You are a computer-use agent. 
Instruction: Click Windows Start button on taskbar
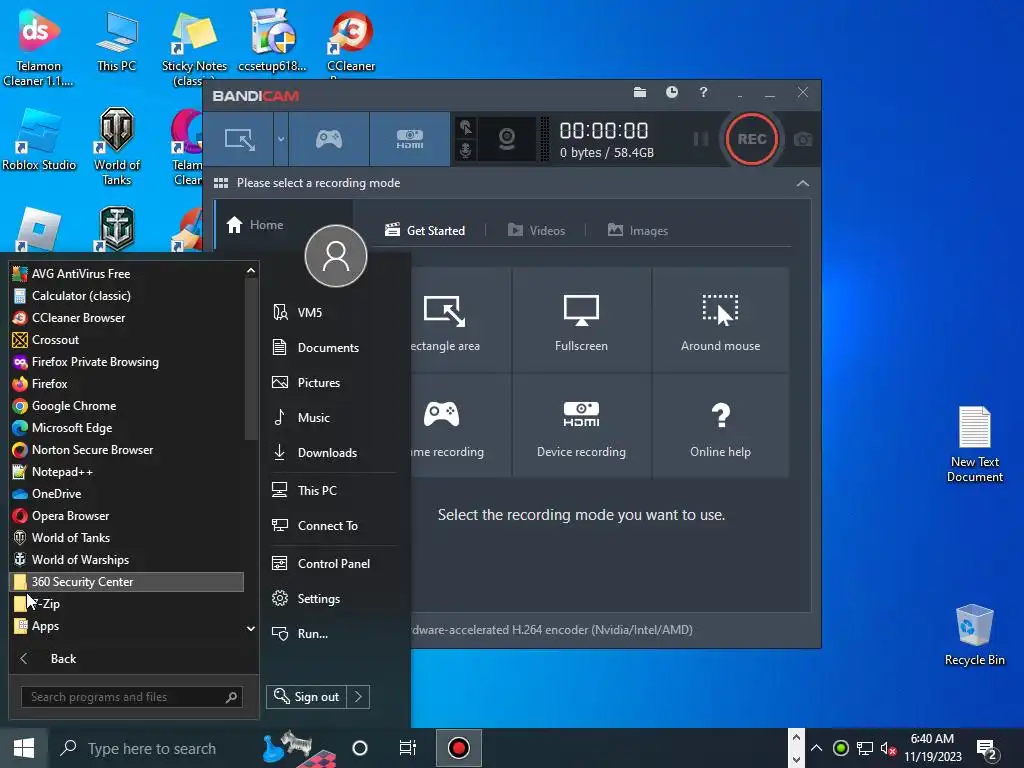(24, 748)
